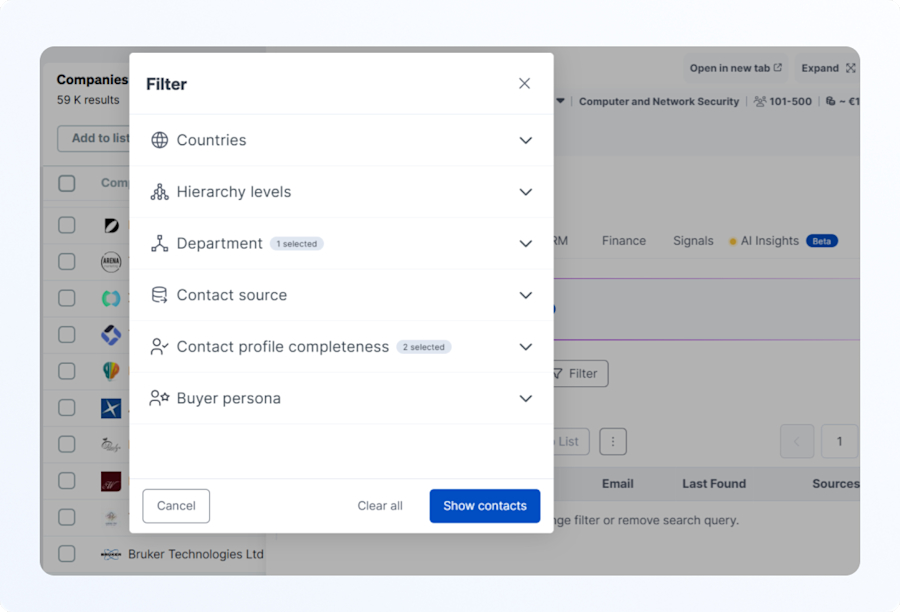Expand the Buyer persona chevron
This screenshot has width=900, height=612.
click(x=525, y=399)
